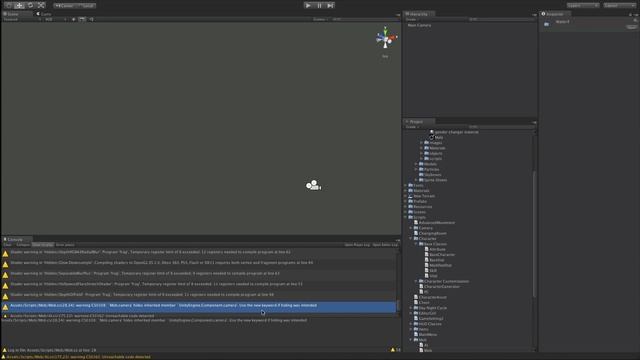Start Play mode with the Play button
This screenshot has width=640, height=360.
(x=308, y=5)
